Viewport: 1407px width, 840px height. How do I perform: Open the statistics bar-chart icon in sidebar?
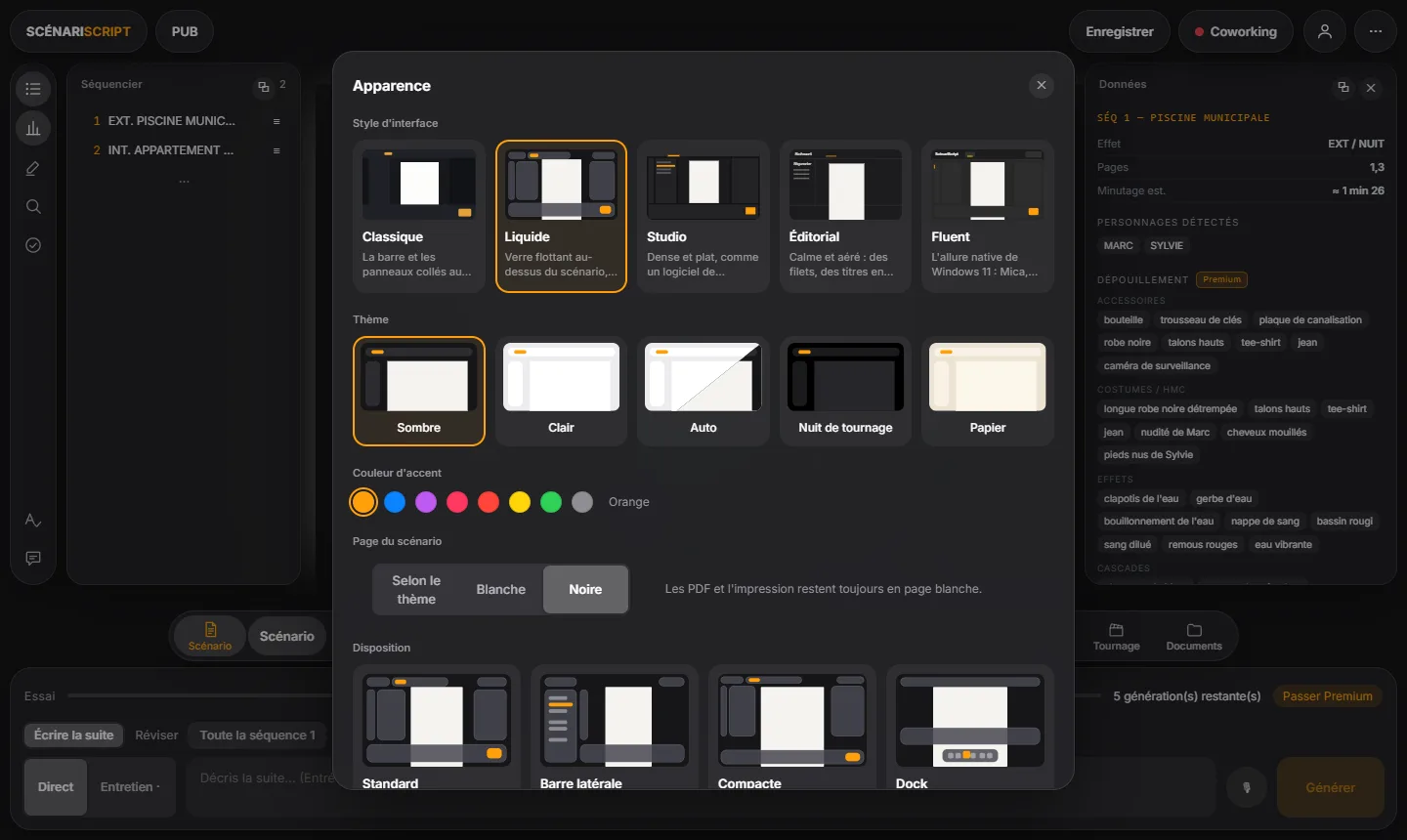pyautogui.click(x=33, y=128)
